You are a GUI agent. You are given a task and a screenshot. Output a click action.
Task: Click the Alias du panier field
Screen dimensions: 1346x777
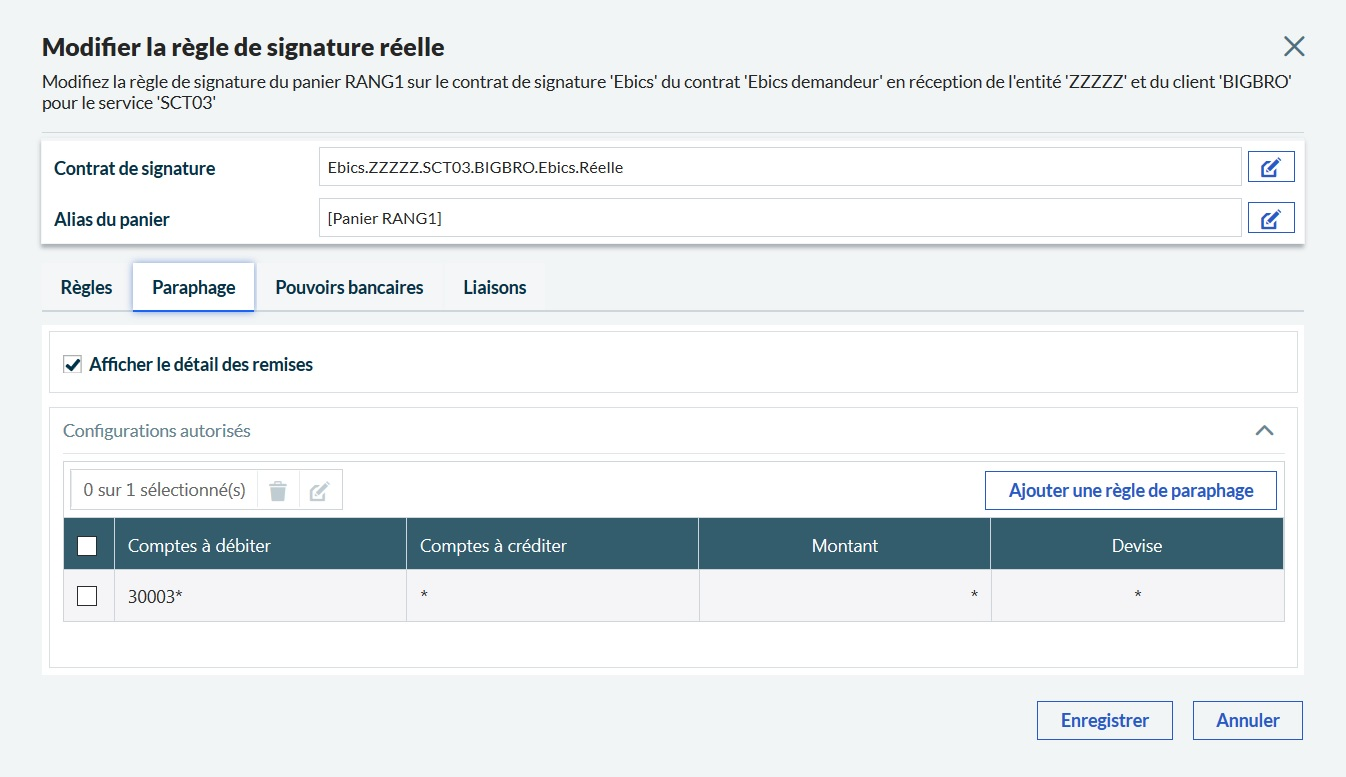click(x=779, y=218)
